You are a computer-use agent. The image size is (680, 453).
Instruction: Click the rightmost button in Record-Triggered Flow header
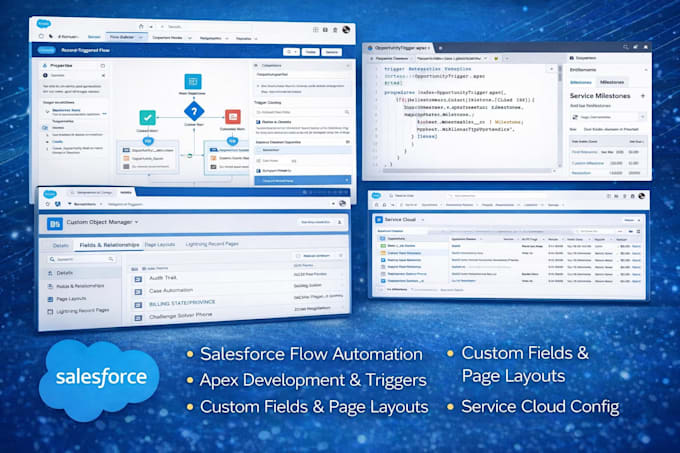tap(332, 52)
